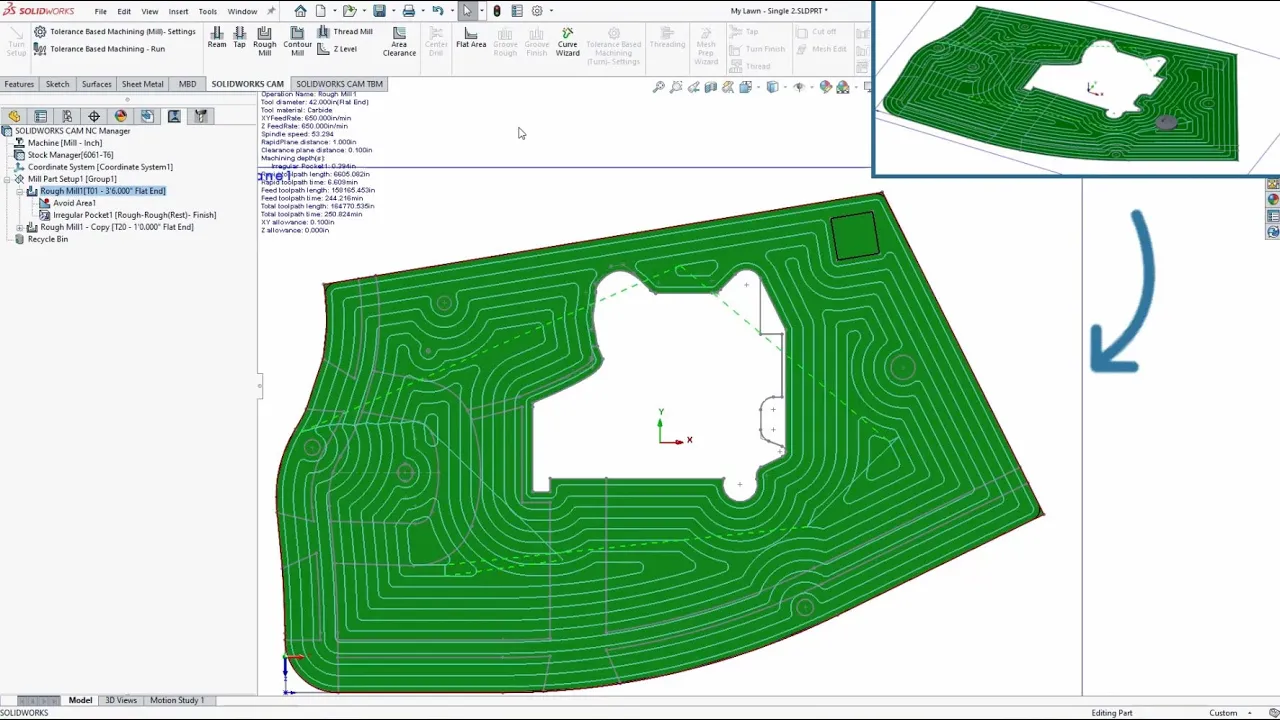Switch to the 3D Views tab
Viewport: 1280px width, 720px height.
[x=121, y=700]
